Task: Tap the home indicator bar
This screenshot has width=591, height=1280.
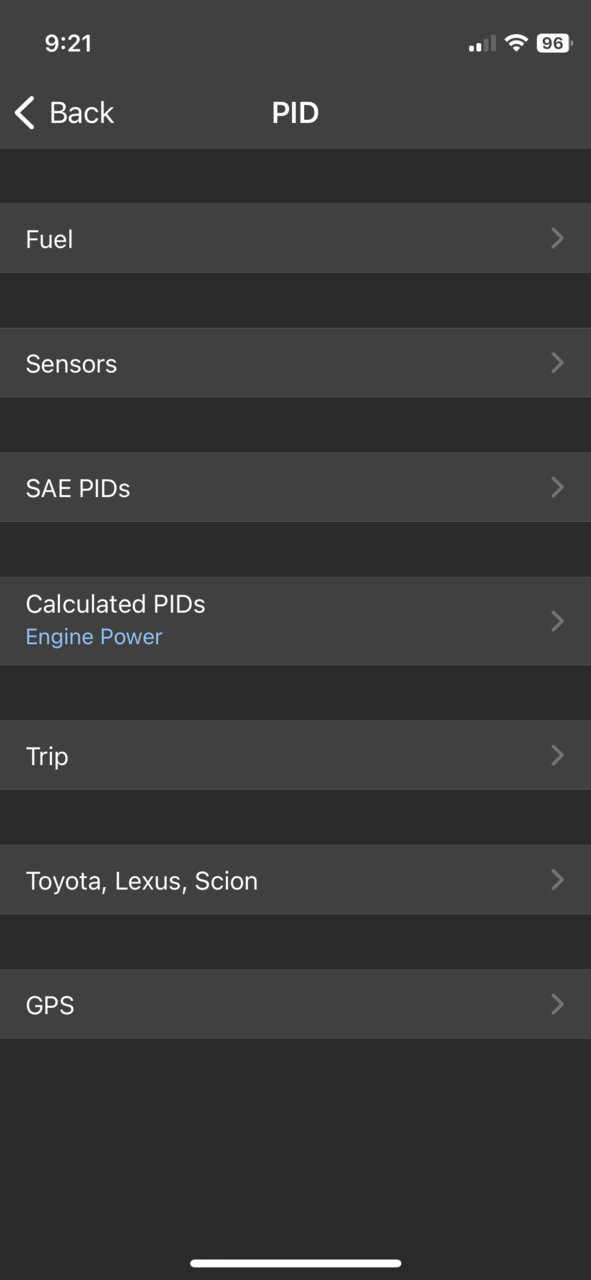Action: point(296,1263)
